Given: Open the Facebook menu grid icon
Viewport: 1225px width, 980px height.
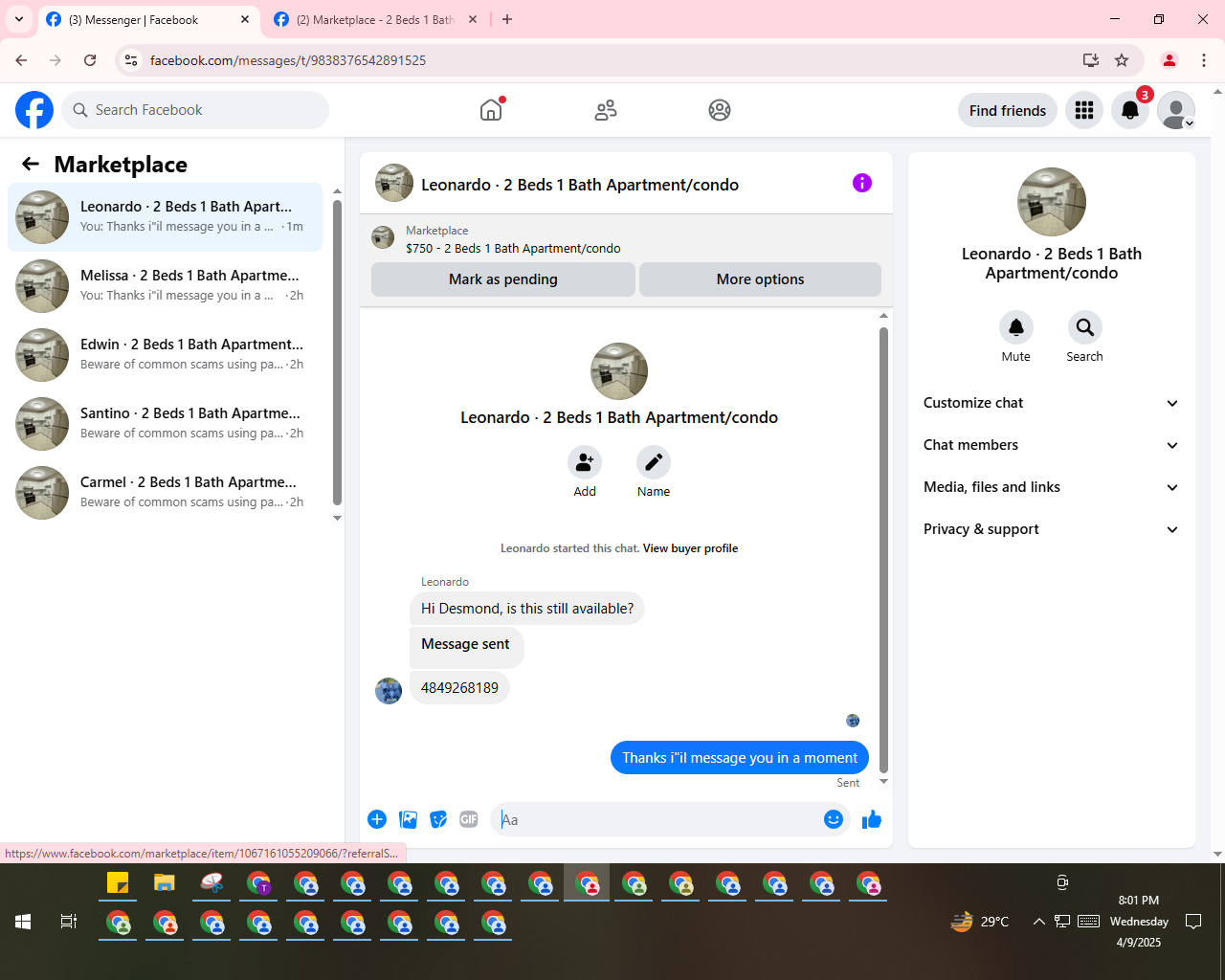Looking at the screenshot, I should point(1084,110).
